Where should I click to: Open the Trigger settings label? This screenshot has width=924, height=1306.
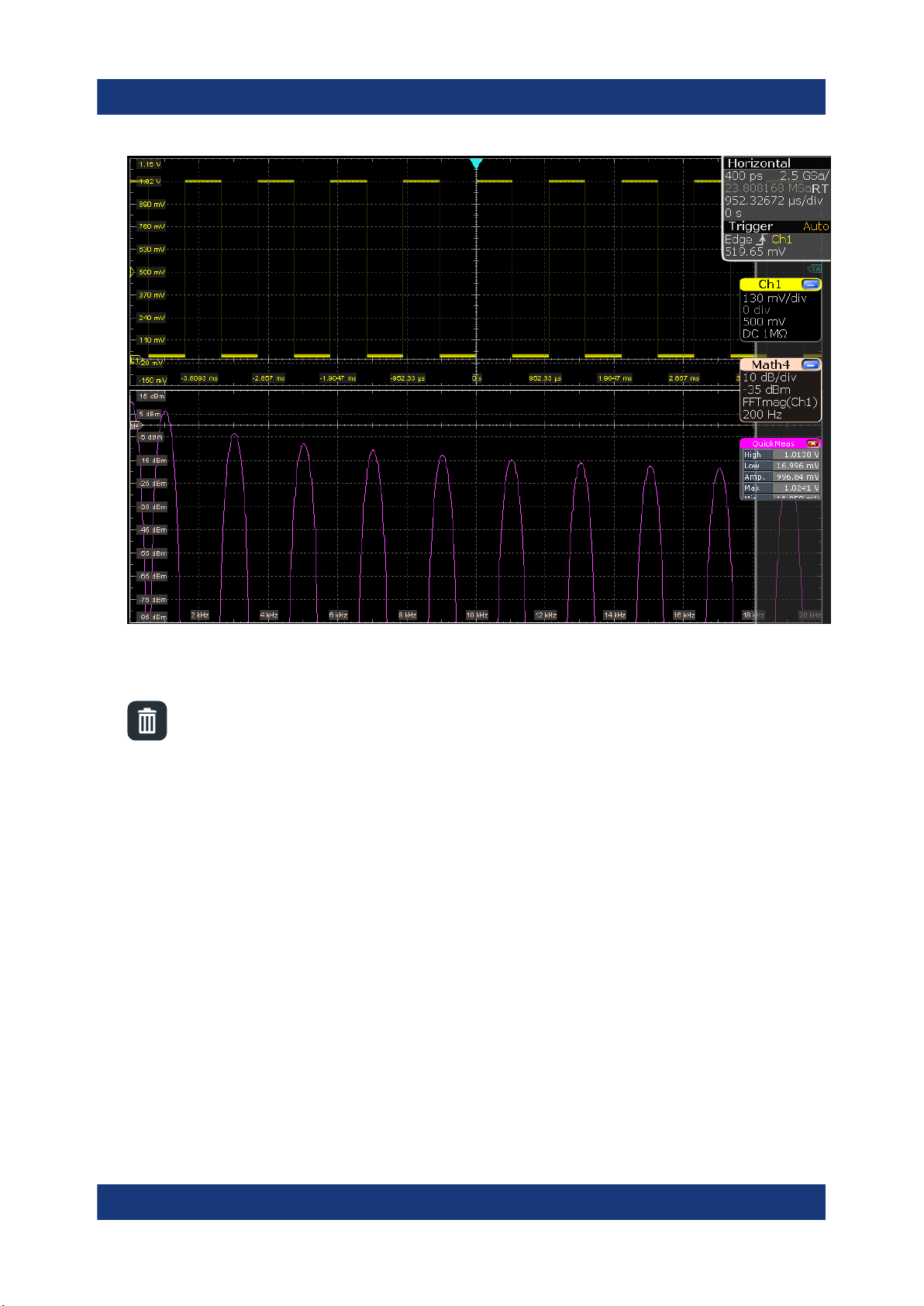click(750, 226)
